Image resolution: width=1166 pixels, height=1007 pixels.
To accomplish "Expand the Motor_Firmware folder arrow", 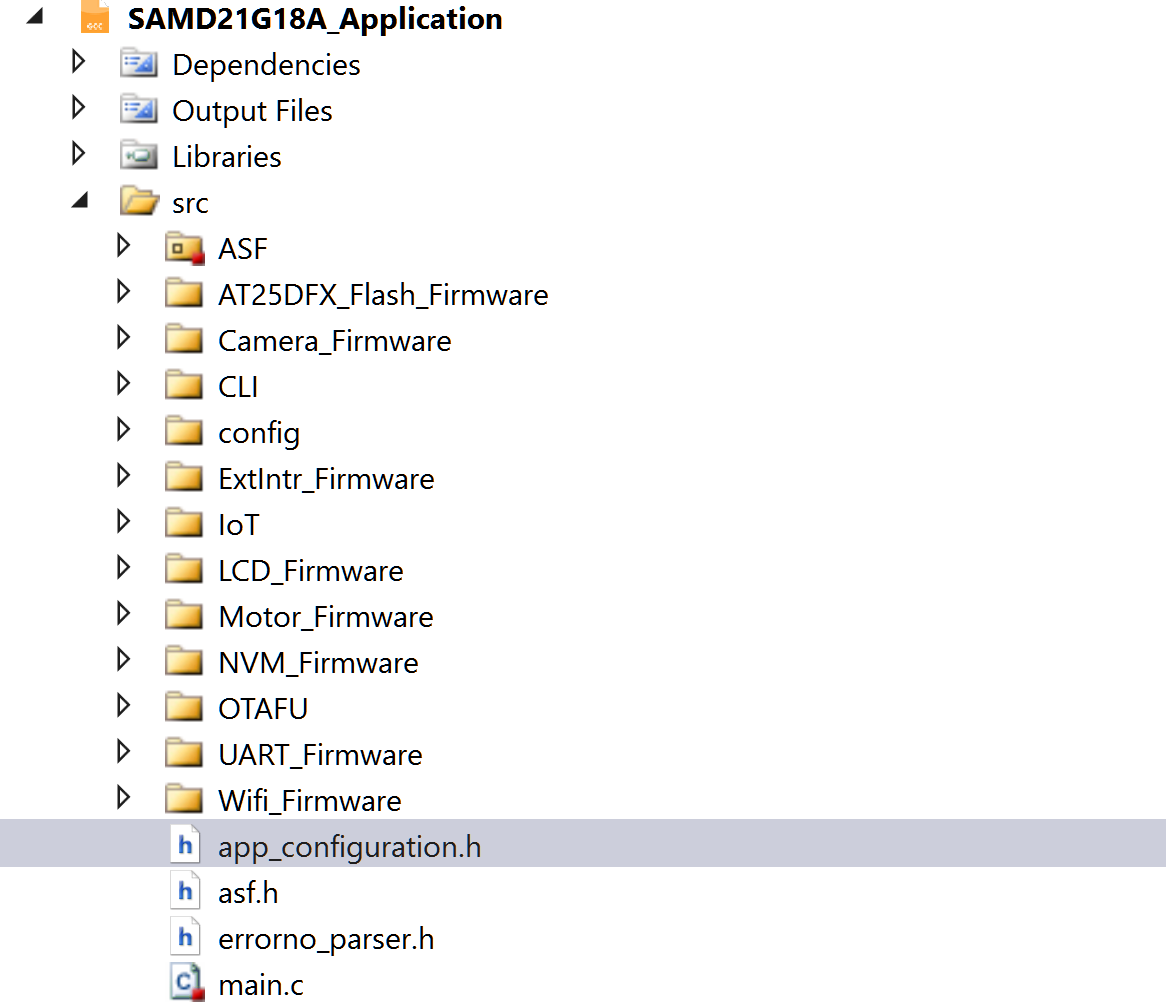I will tap(123, 614).
